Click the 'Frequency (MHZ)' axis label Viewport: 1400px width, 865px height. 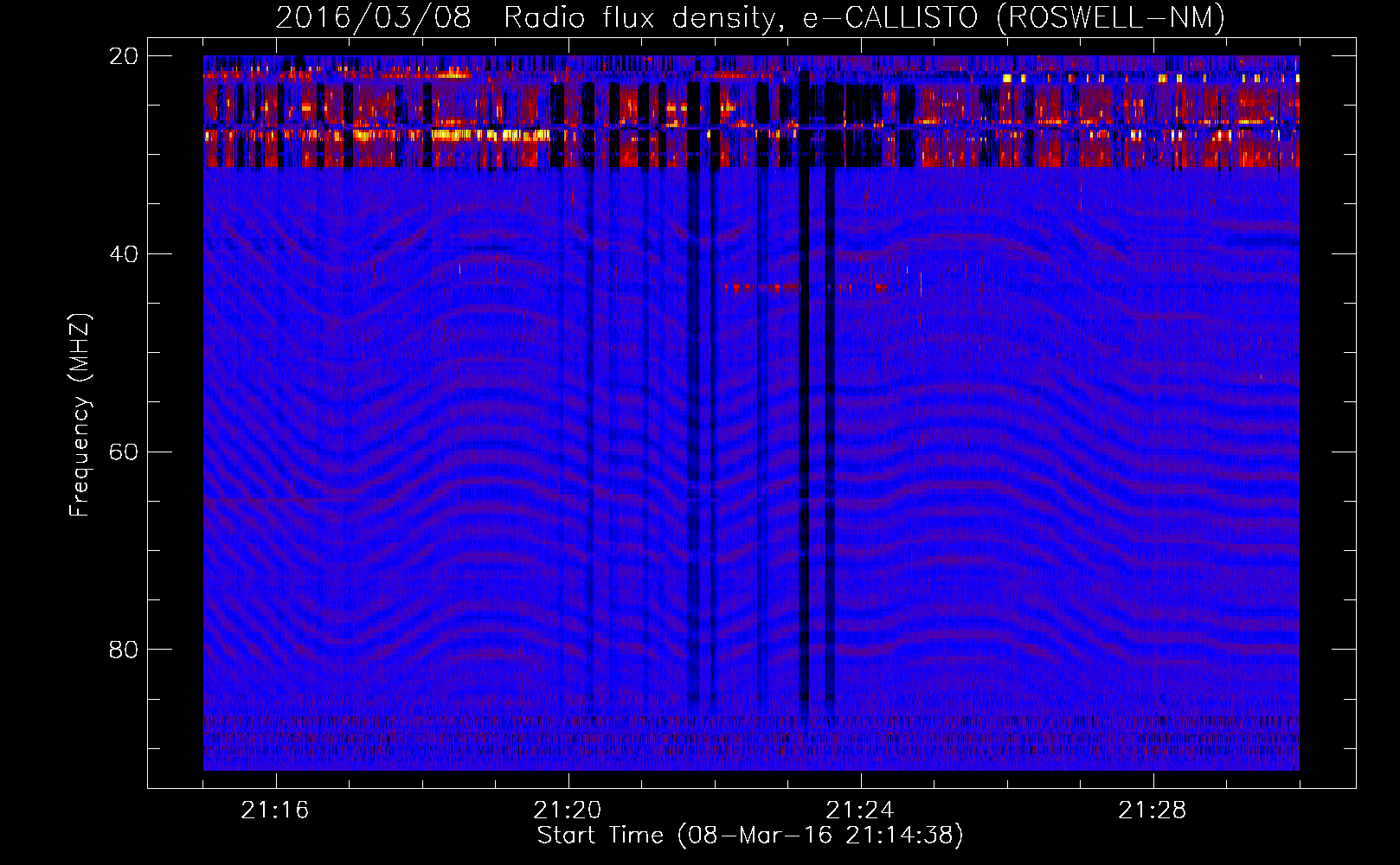[x=80, y=415]
